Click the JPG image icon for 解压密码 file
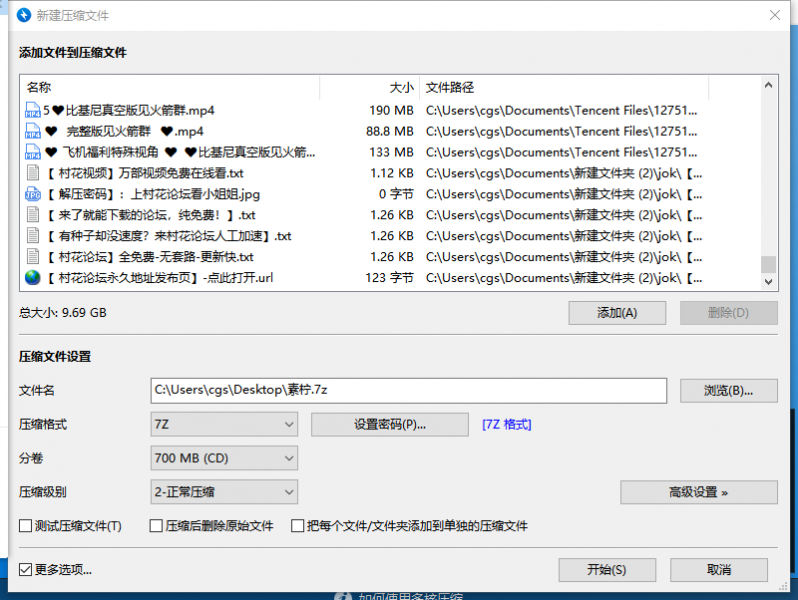Viewport: 798px width, 600px height. point(33,194)
